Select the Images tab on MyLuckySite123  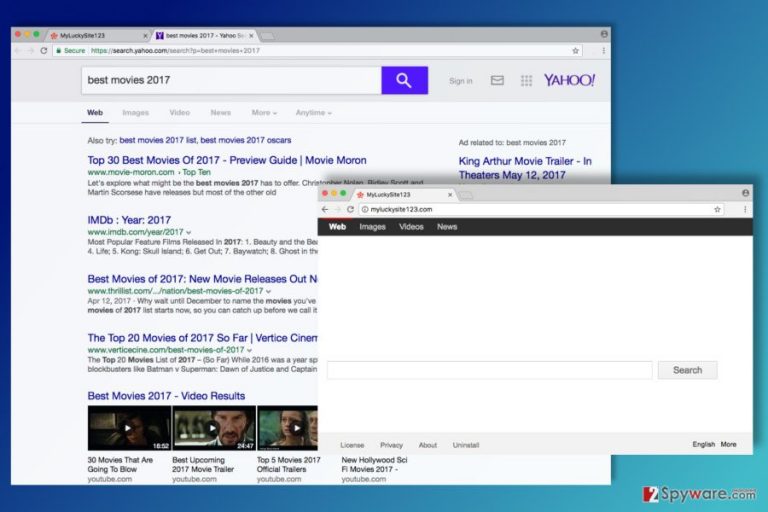[x=372, y=227]
